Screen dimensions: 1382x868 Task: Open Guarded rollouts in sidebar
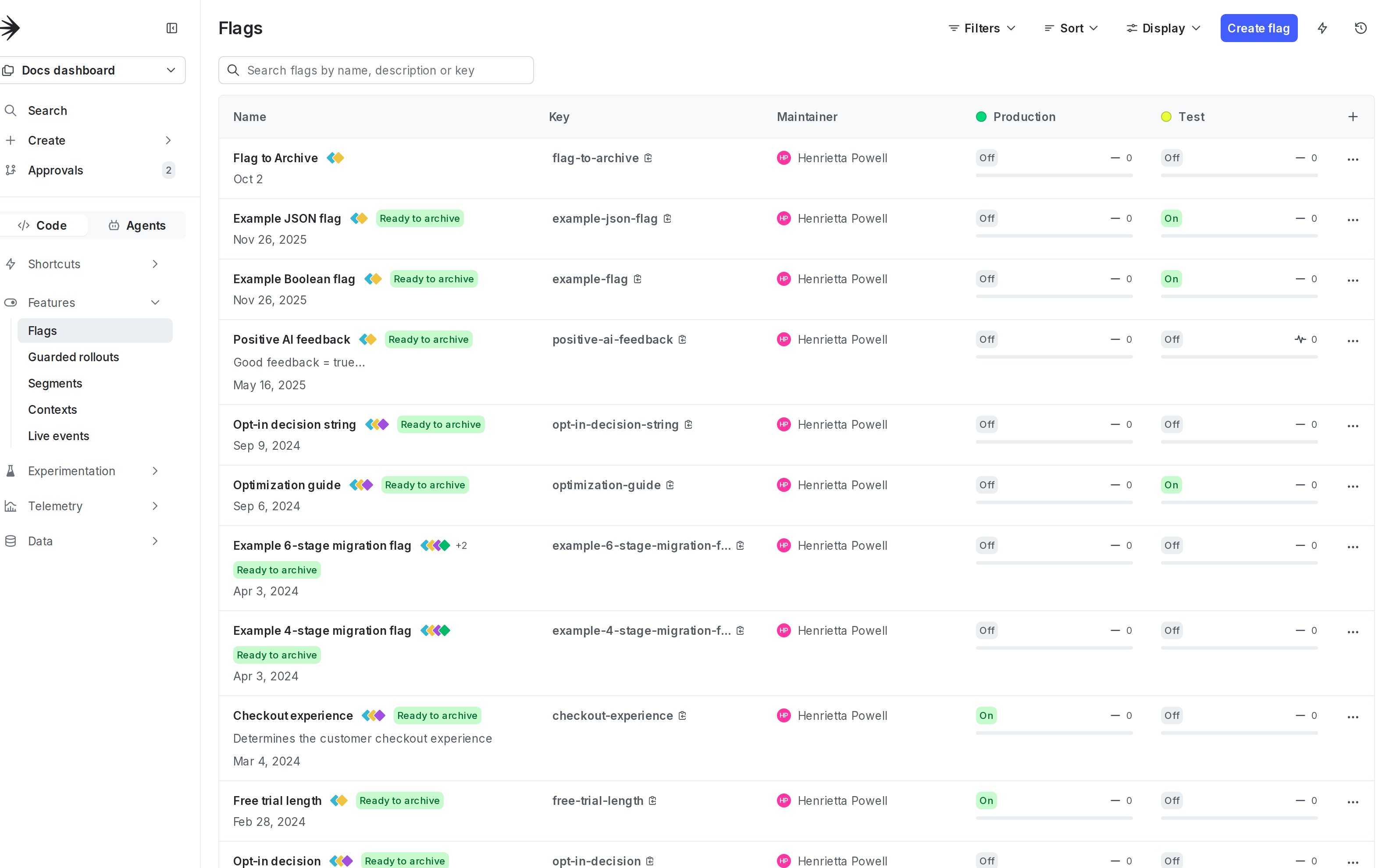(x=74, y=357)
